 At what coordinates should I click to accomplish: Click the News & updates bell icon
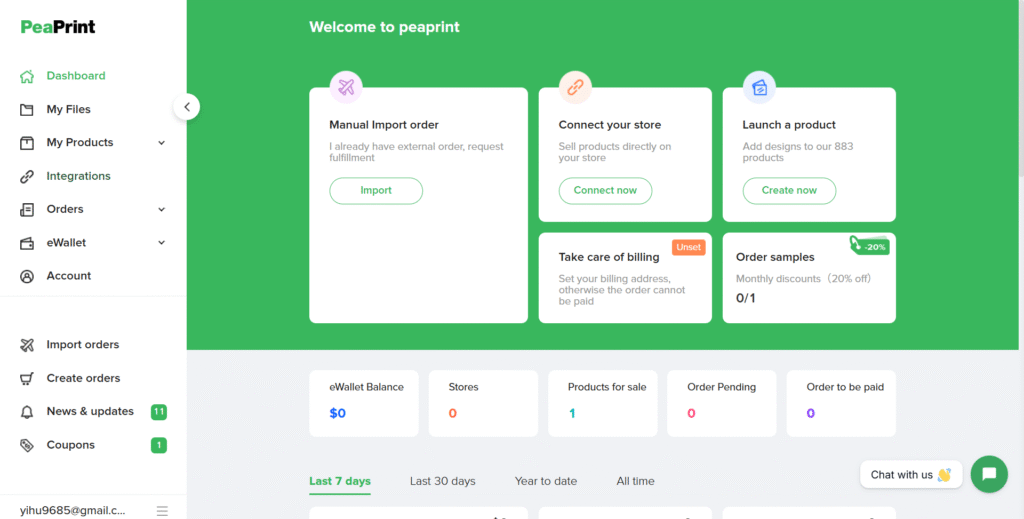[27, 412]
